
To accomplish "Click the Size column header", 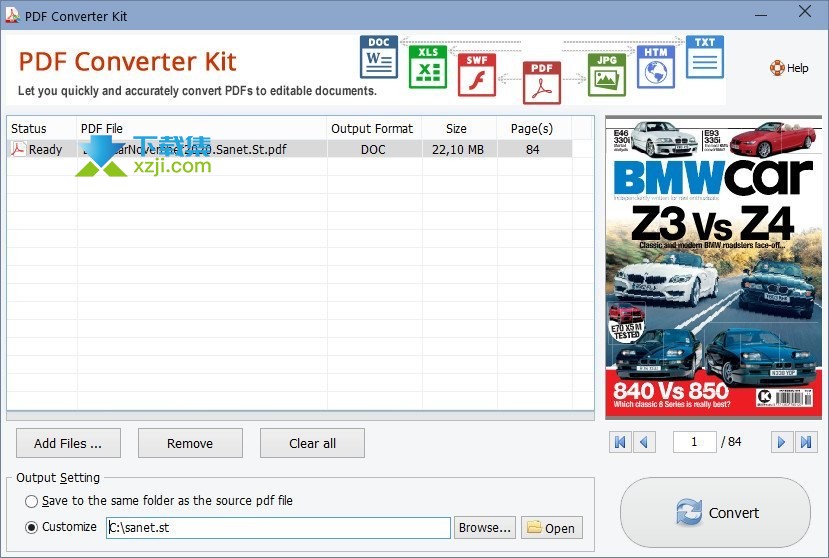I will coord(459,129).
